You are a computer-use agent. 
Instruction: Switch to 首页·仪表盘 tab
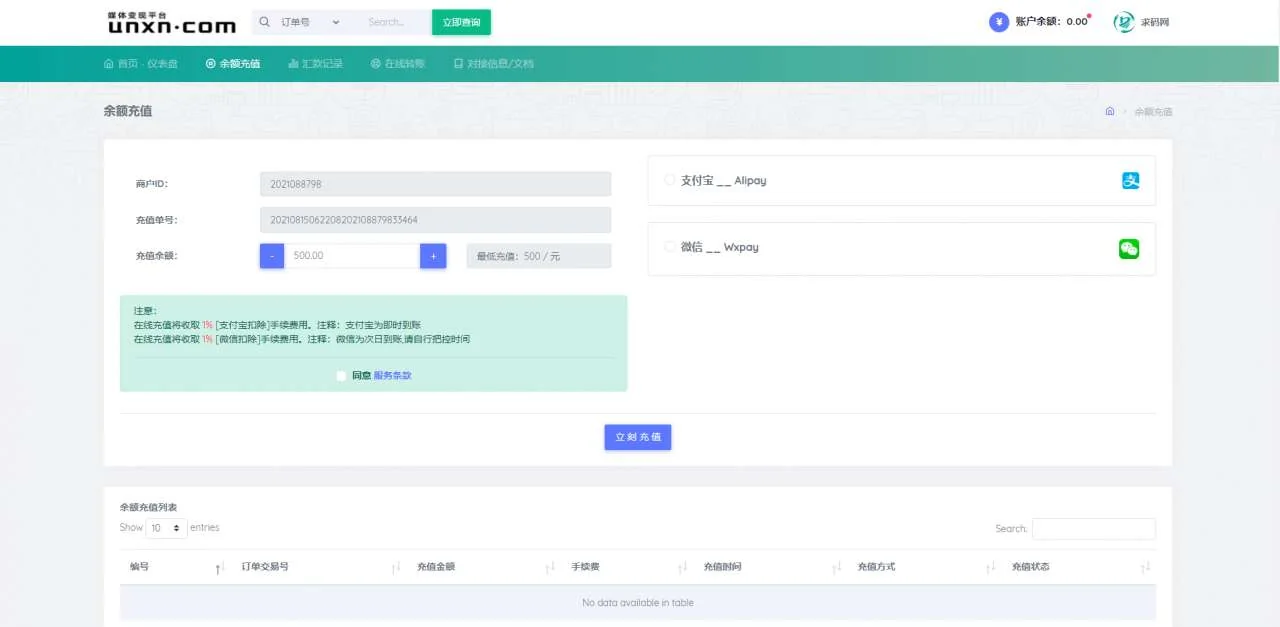pyautogui.click(x=141, y=62)
